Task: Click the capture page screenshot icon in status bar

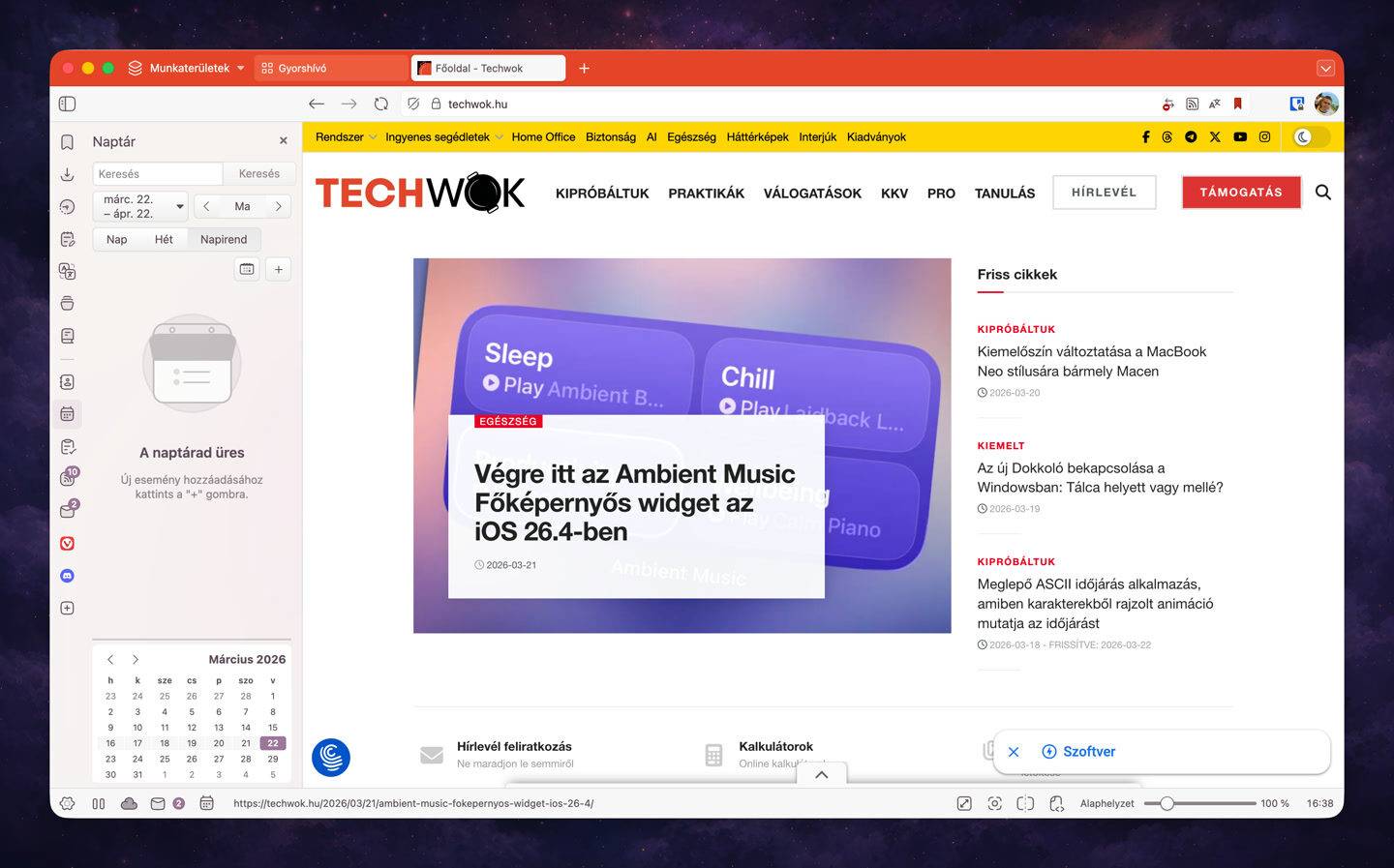Action: (x=994, y=803)
